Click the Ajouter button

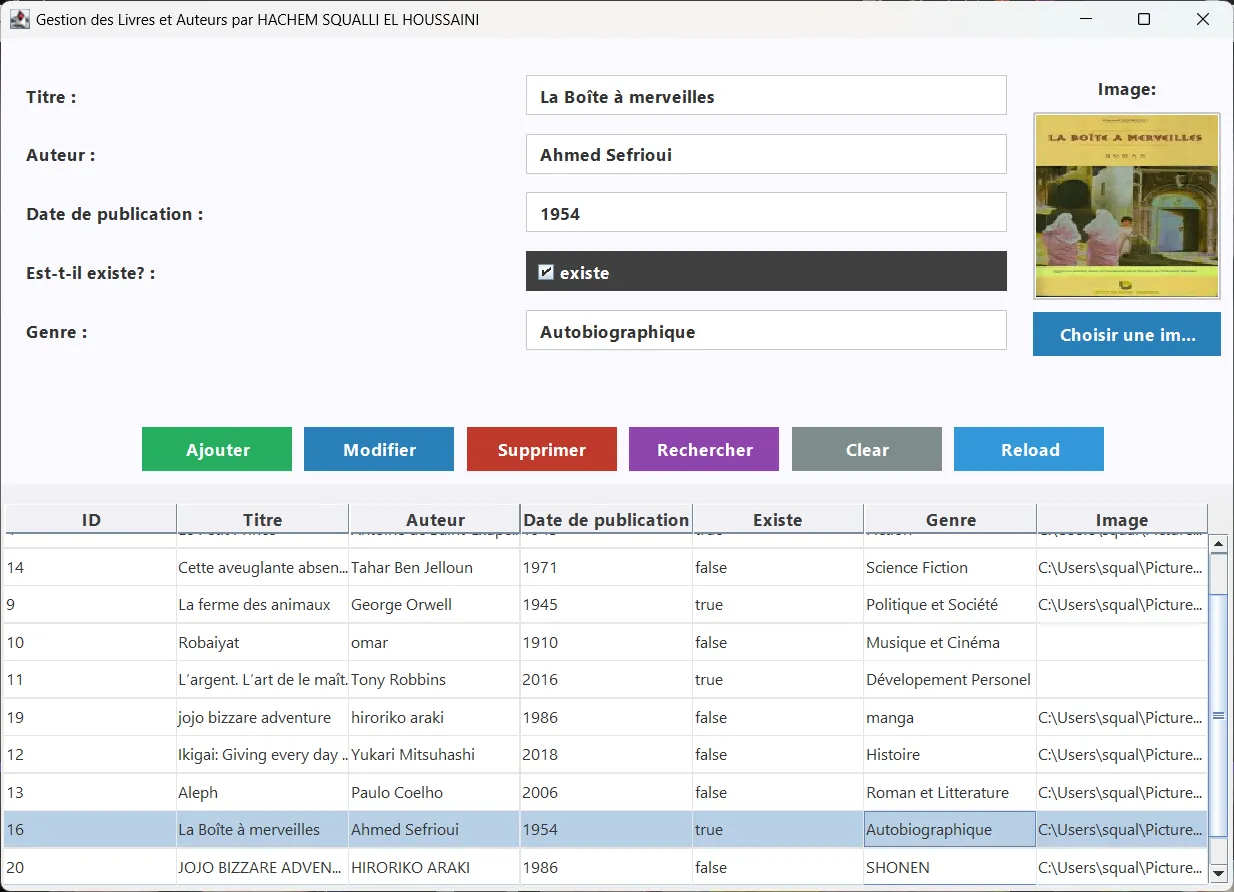pos(216,449)
